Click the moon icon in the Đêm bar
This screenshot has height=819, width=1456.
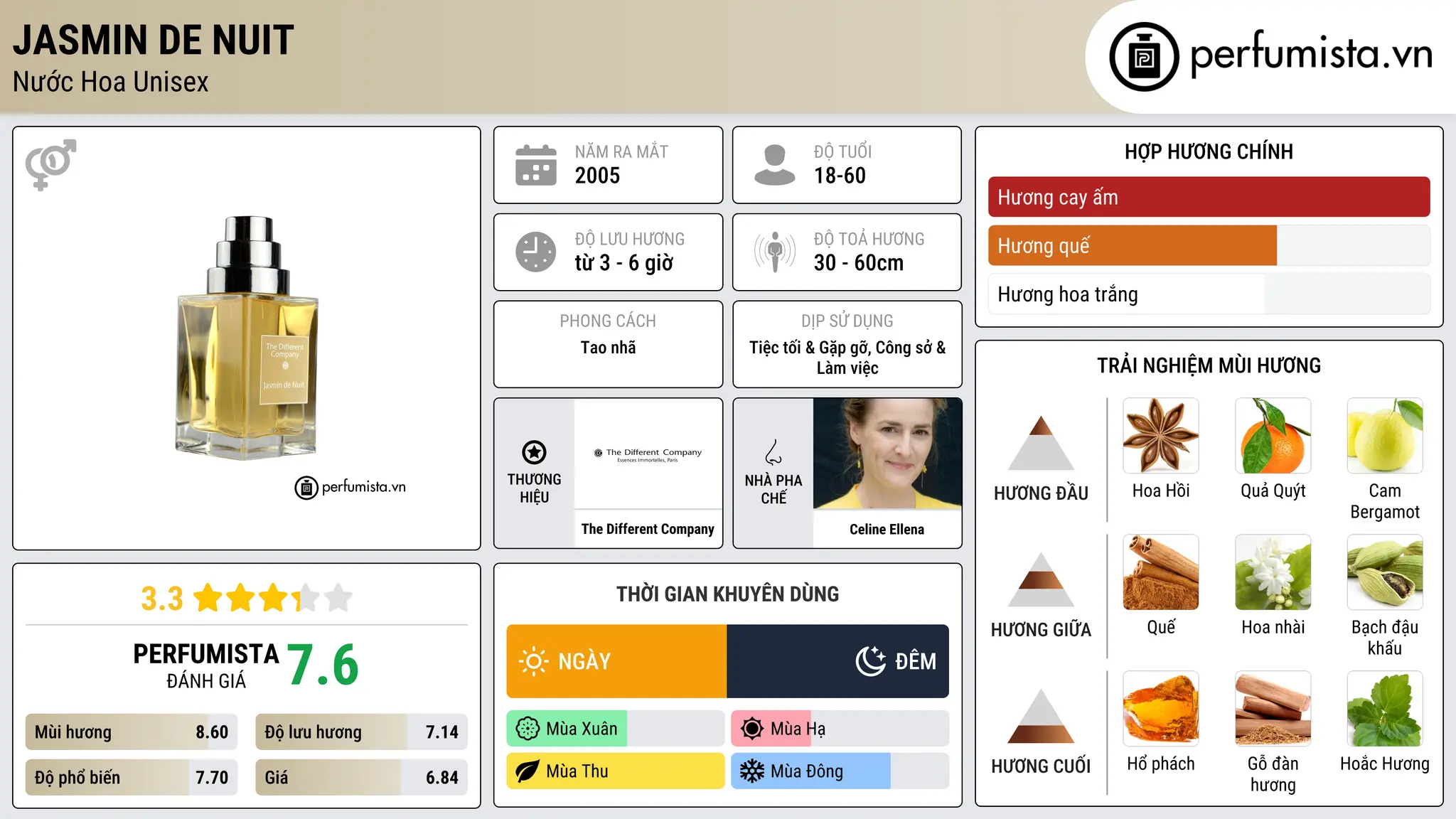(x=871, y=661)
